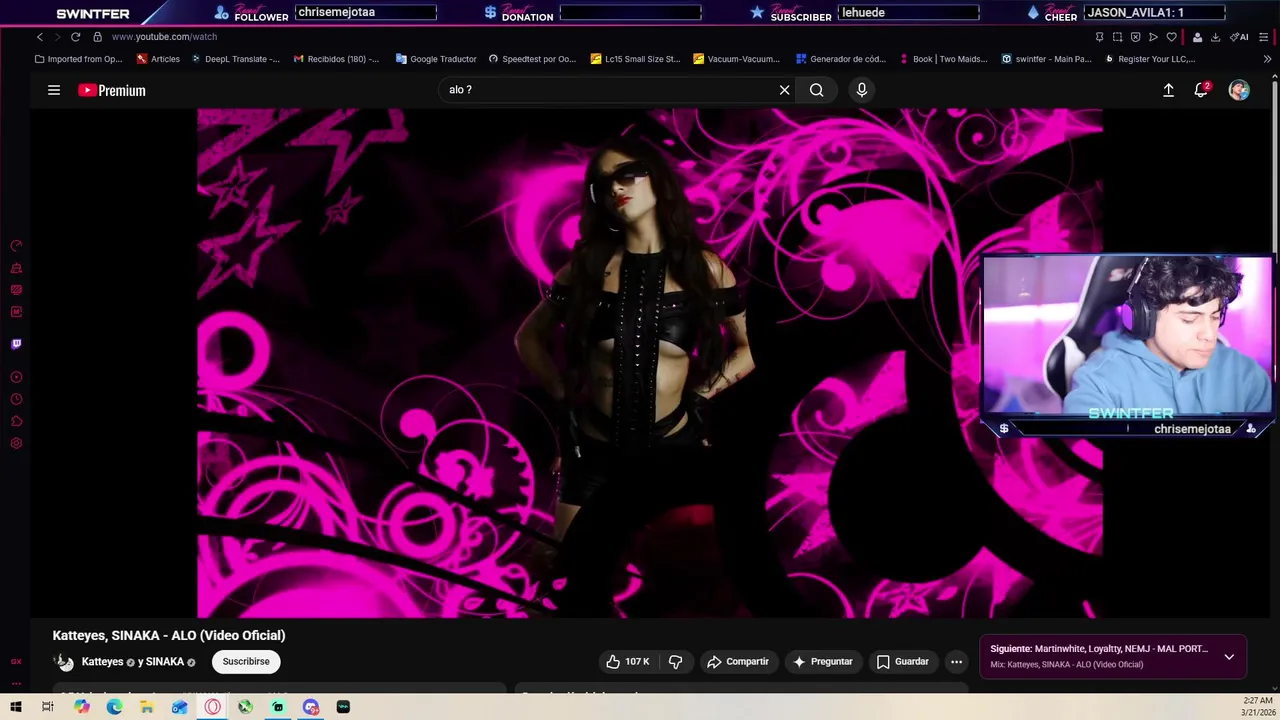Start voice search with the microphone icon
This screenshot has width=1280, height=720.
862,90
